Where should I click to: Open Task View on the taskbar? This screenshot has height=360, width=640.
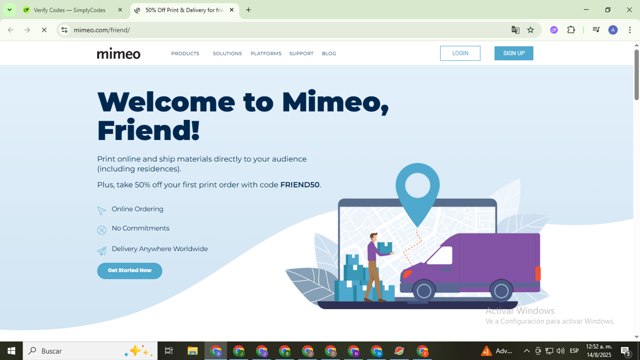point(169,351)
